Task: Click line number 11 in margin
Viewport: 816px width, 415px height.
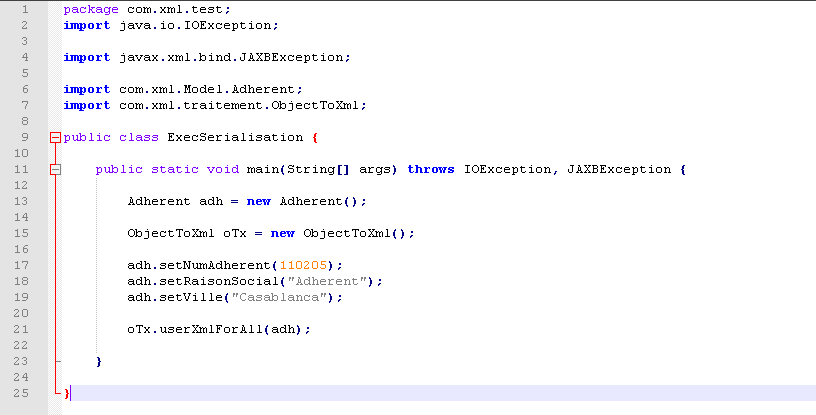Action: 21,169
